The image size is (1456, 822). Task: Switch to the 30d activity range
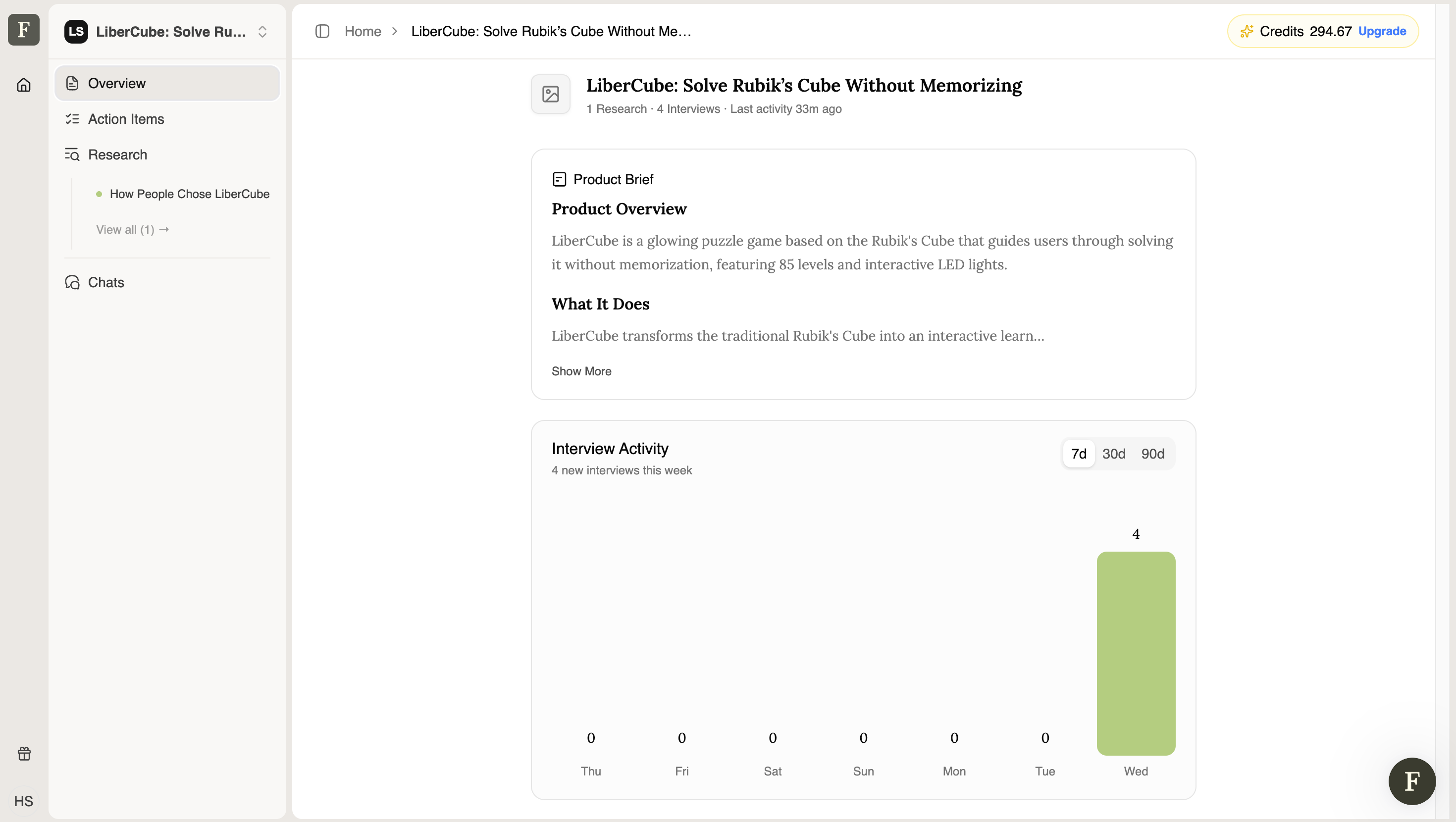pos(1113,454)
